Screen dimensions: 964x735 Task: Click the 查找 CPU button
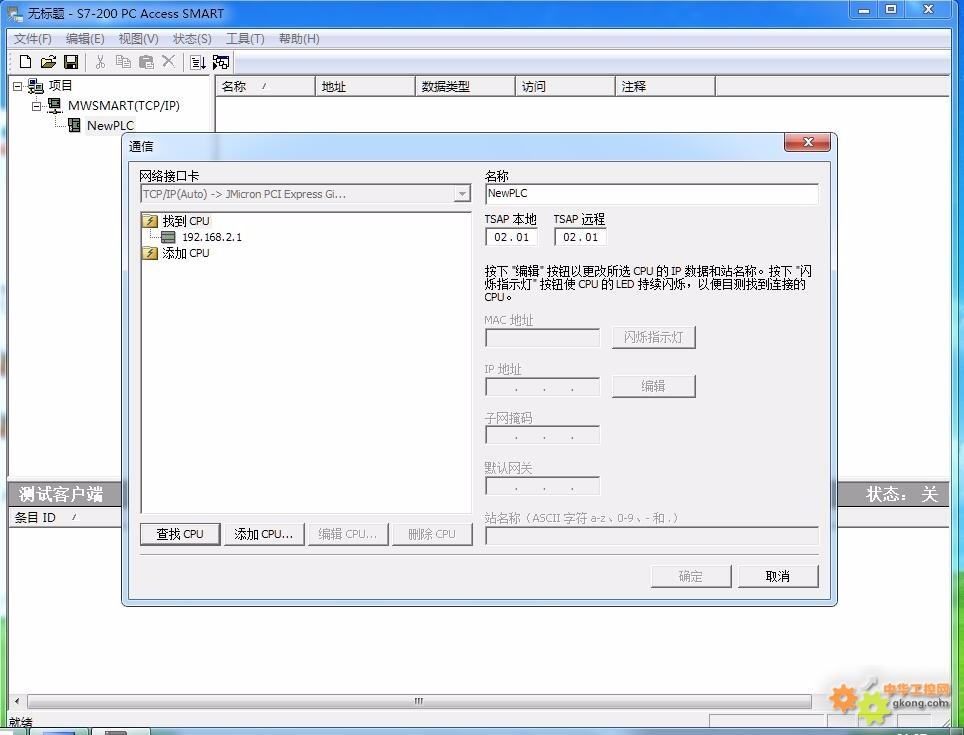pyautogui.click(x=180, y=534)
